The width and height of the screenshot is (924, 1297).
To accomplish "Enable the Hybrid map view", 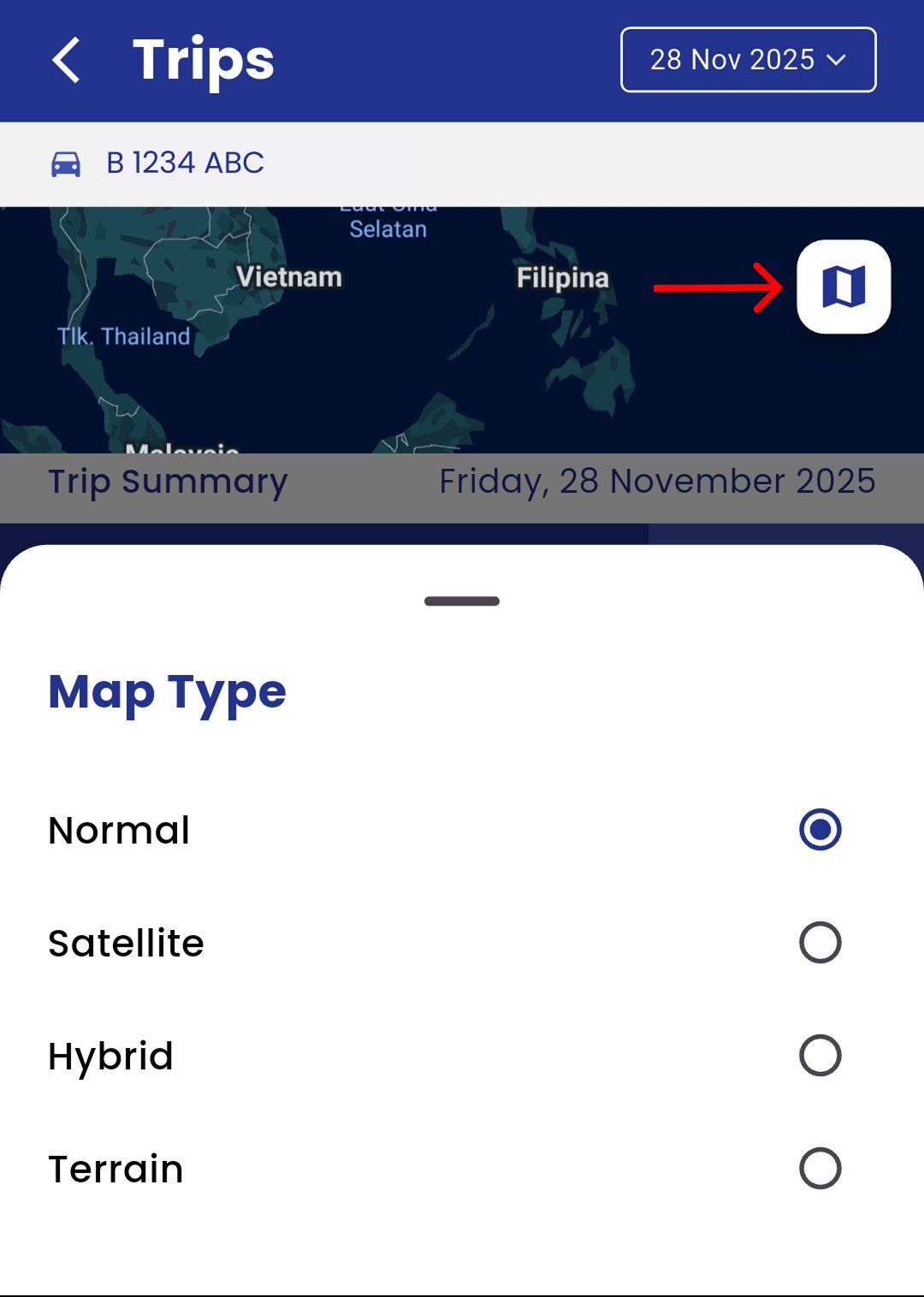I will [820, 1054].
